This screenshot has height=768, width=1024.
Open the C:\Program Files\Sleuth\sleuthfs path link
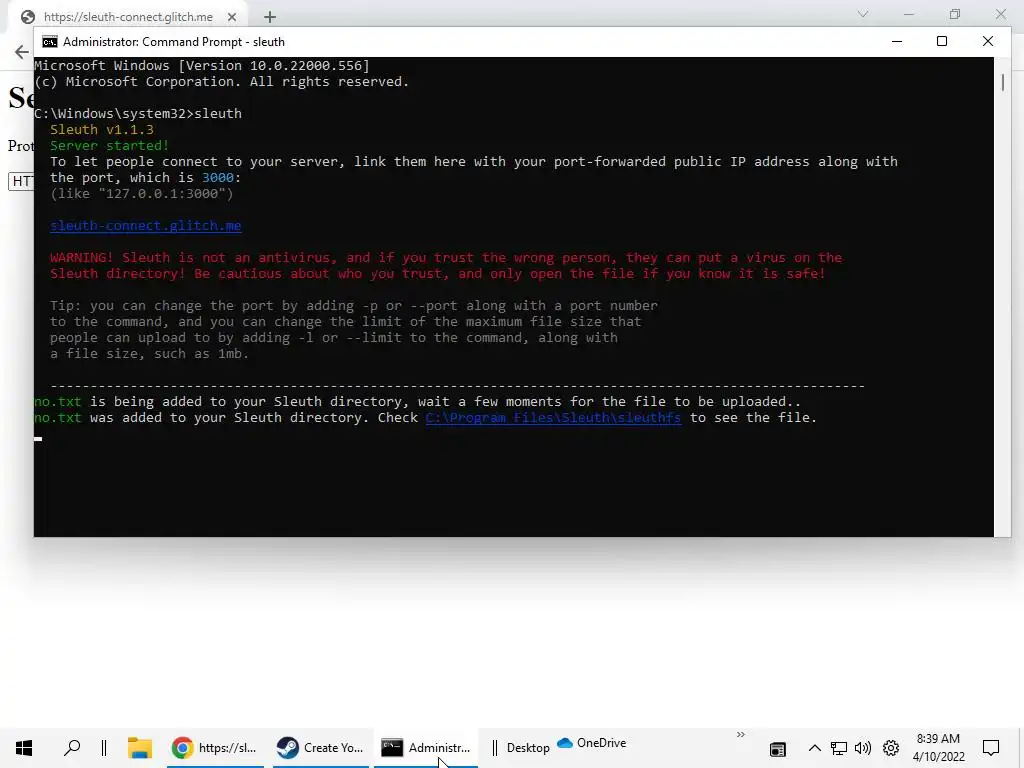[553, 417]
